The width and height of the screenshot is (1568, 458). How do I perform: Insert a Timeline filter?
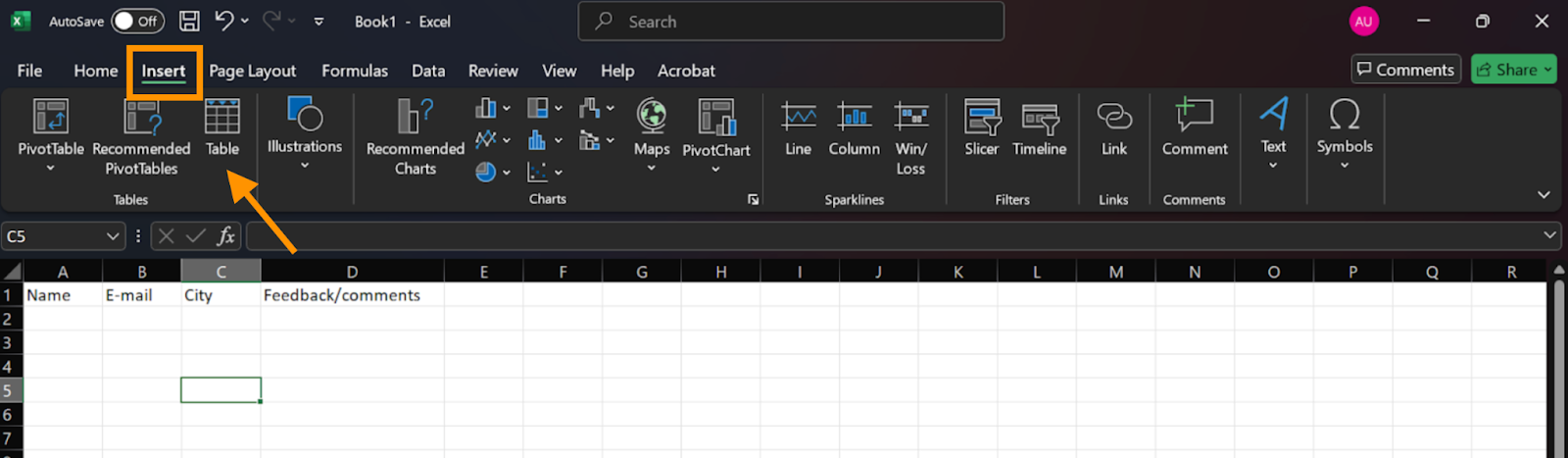(1039, 128)
